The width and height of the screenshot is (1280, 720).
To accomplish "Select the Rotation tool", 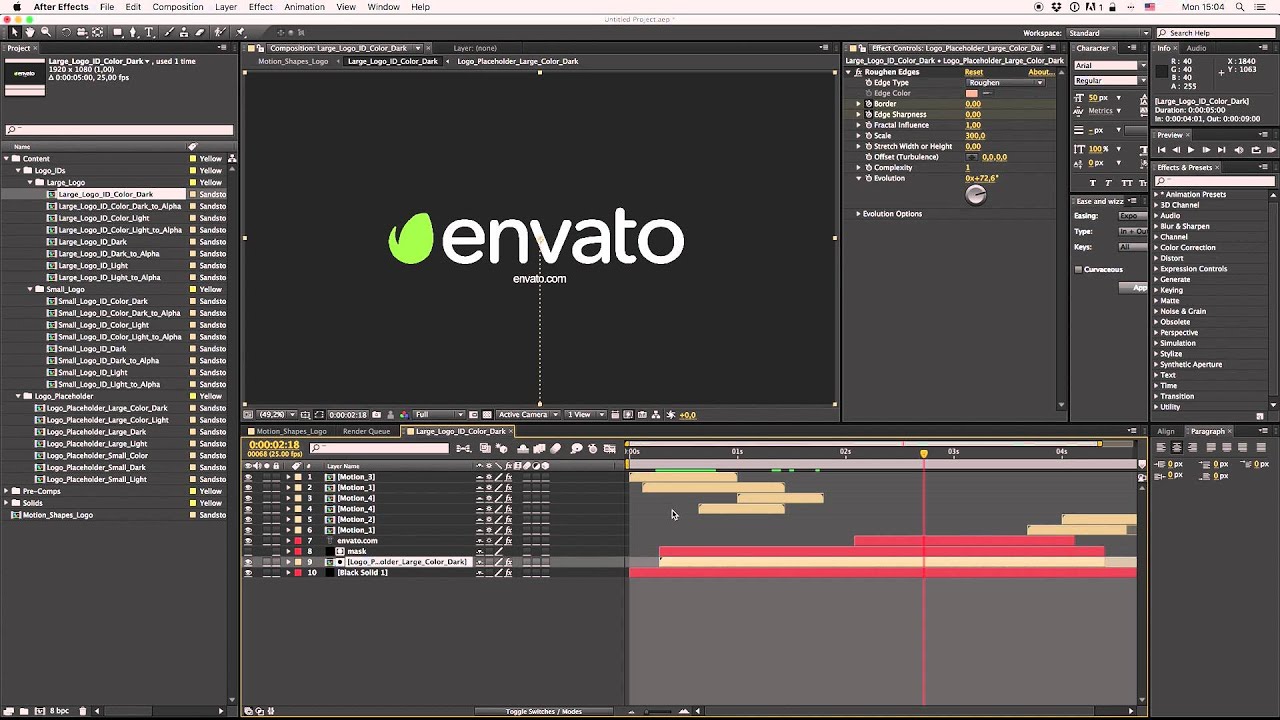I will 66,32.
